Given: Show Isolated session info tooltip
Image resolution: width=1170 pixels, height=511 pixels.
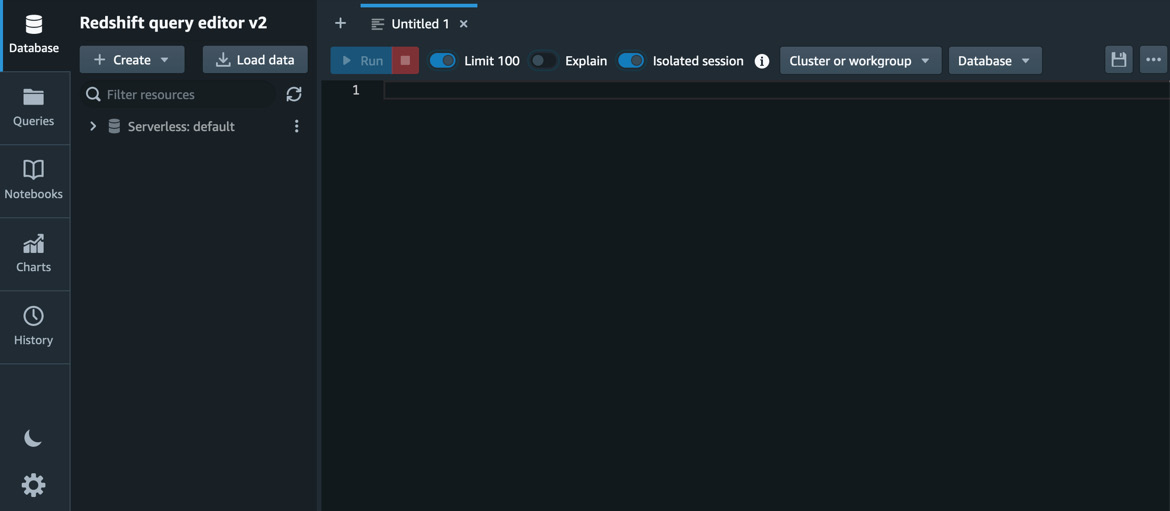Looking at the screenshot, I should (762, 61).
